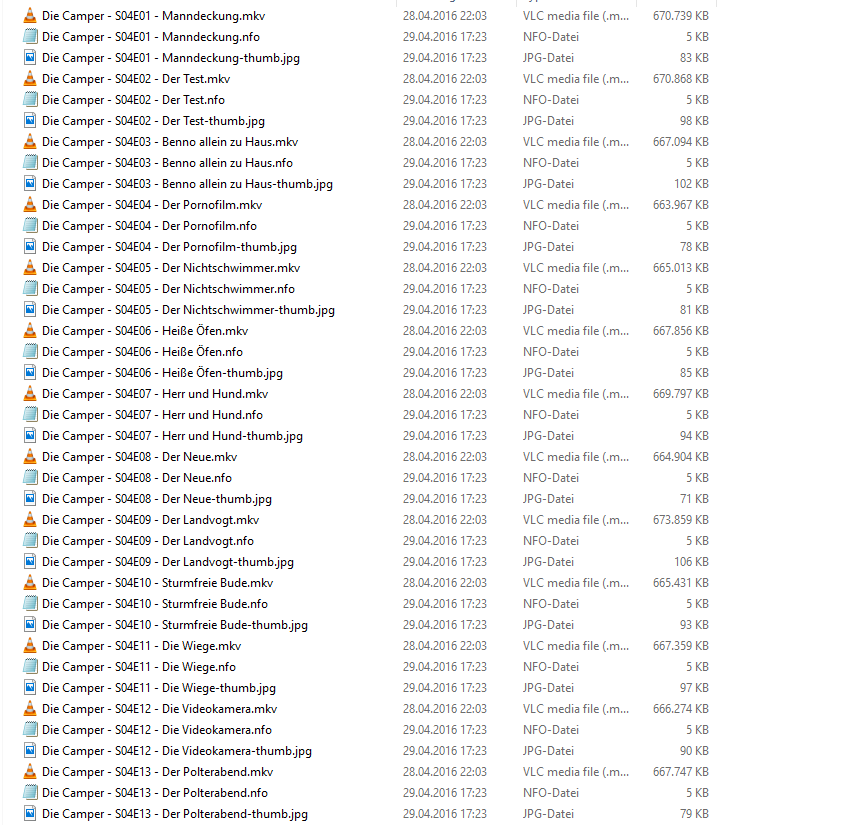861x829 pixels.
Task: Select VLC icon of S04E04 Der Pornofilm.mkv
Action: [x=30, y=205]
